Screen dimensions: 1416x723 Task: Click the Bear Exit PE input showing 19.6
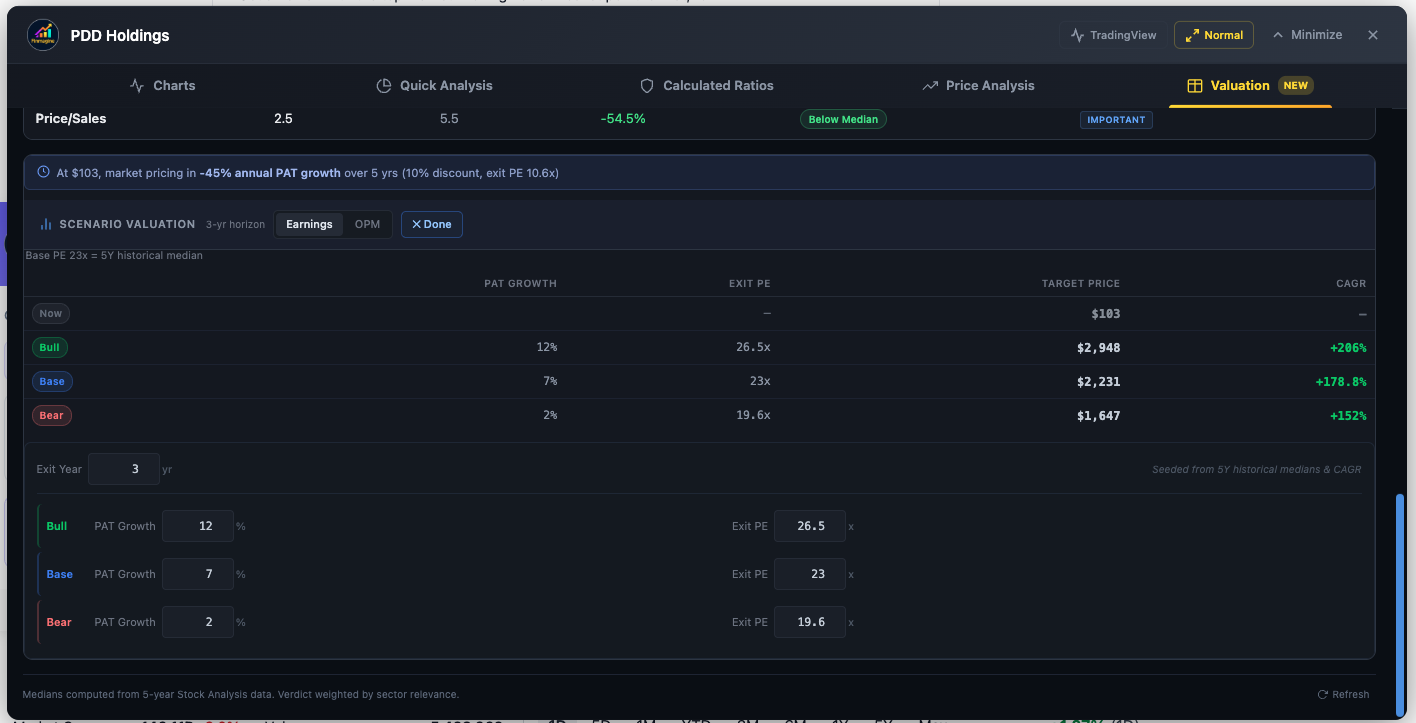point(810,621)
